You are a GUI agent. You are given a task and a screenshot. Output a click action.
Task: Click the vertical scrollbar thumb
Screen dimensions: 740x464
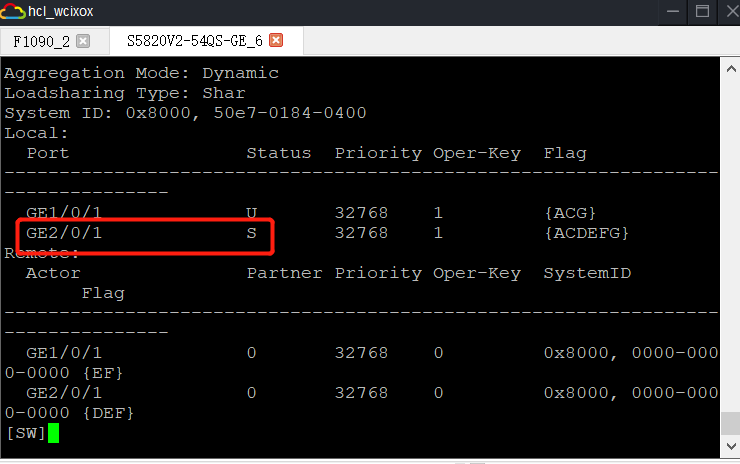(x=731, y=423)
